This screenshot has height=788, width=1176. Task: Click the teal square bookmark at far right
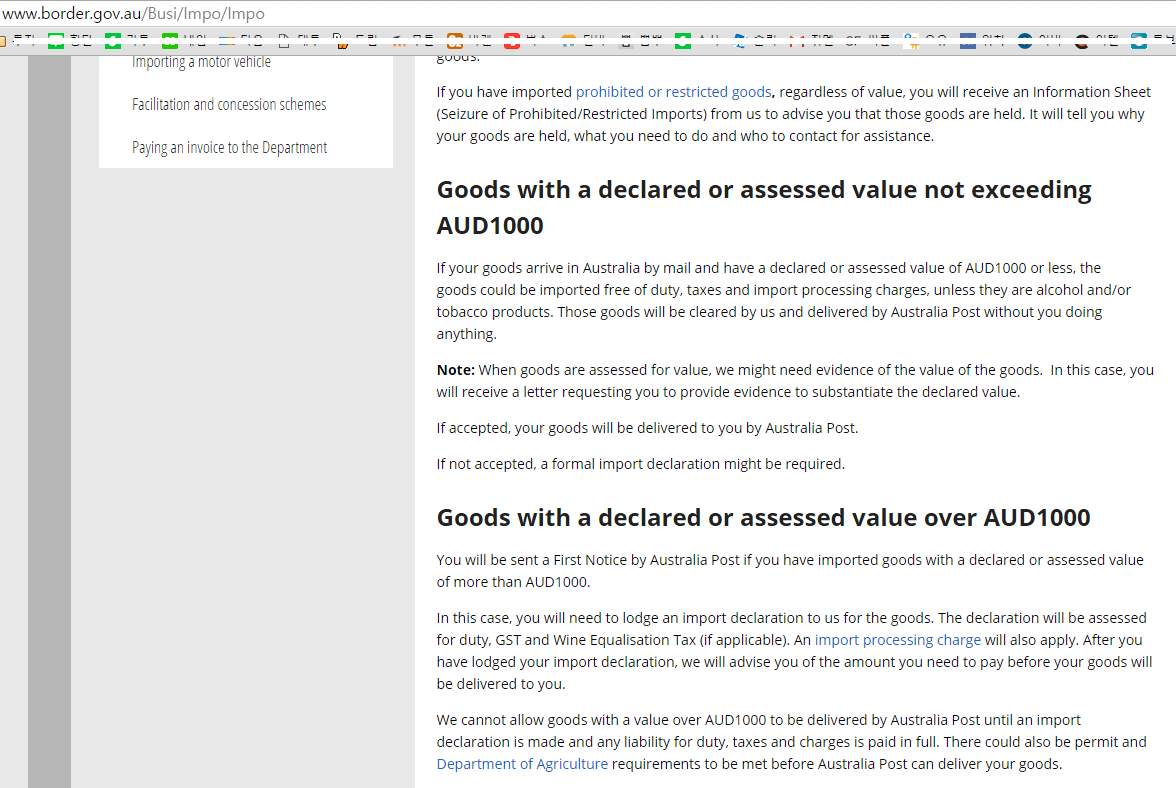coord(1139,41)
